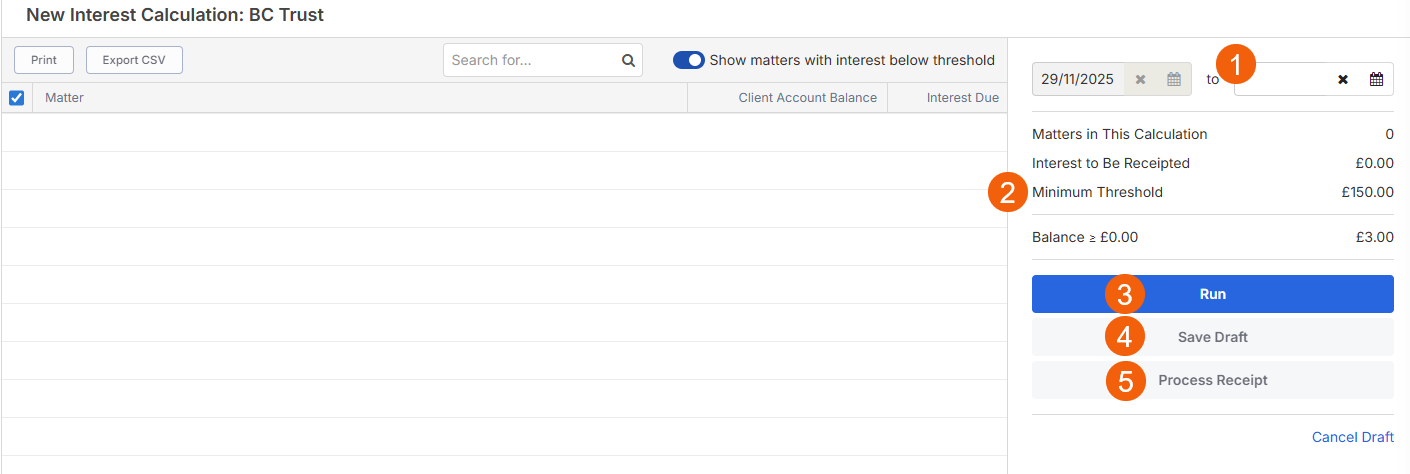Export the list with Export CSV
This screenshot has height=474, width=1410.
point(134,60)
